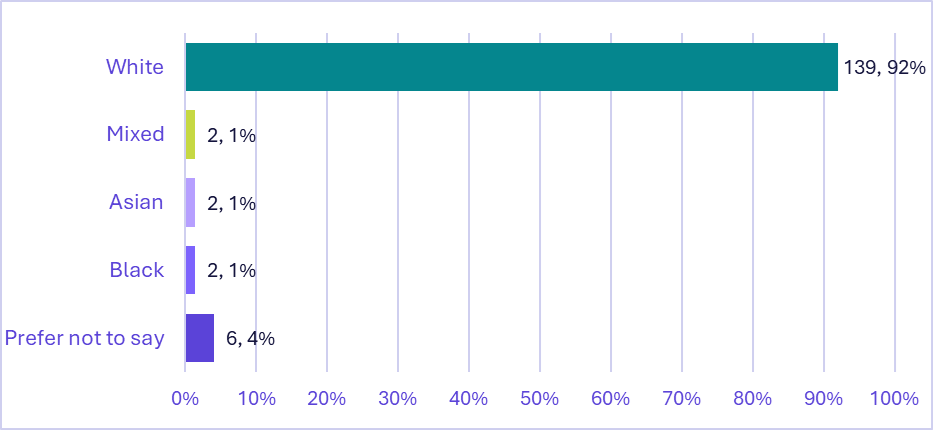Click the teal White bar
This screenshot has width=933, height=430.
tap(511, 67)
